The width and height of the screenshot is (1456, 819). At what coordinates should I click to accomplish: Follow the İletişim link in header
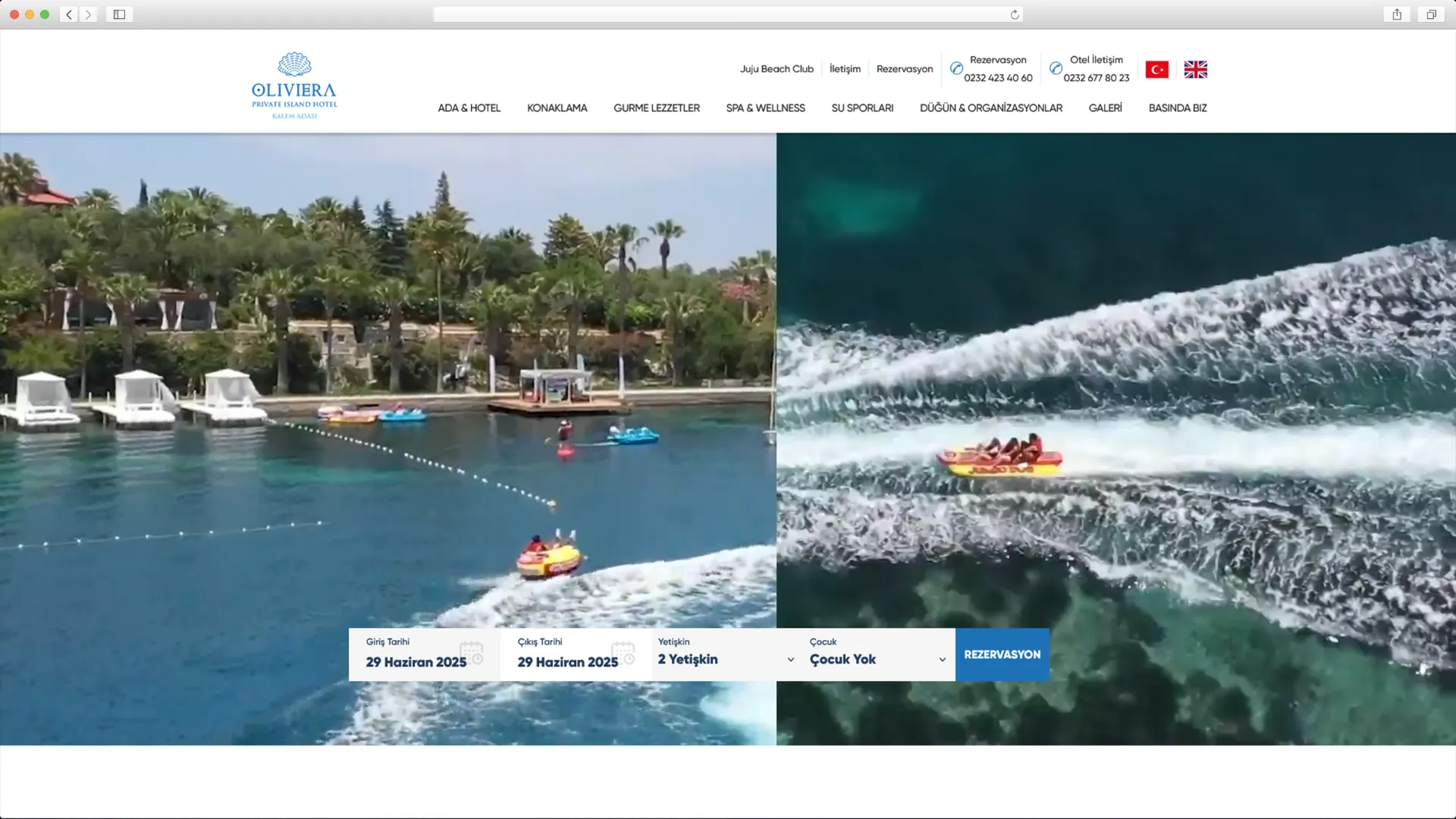(x=845, y=69)
